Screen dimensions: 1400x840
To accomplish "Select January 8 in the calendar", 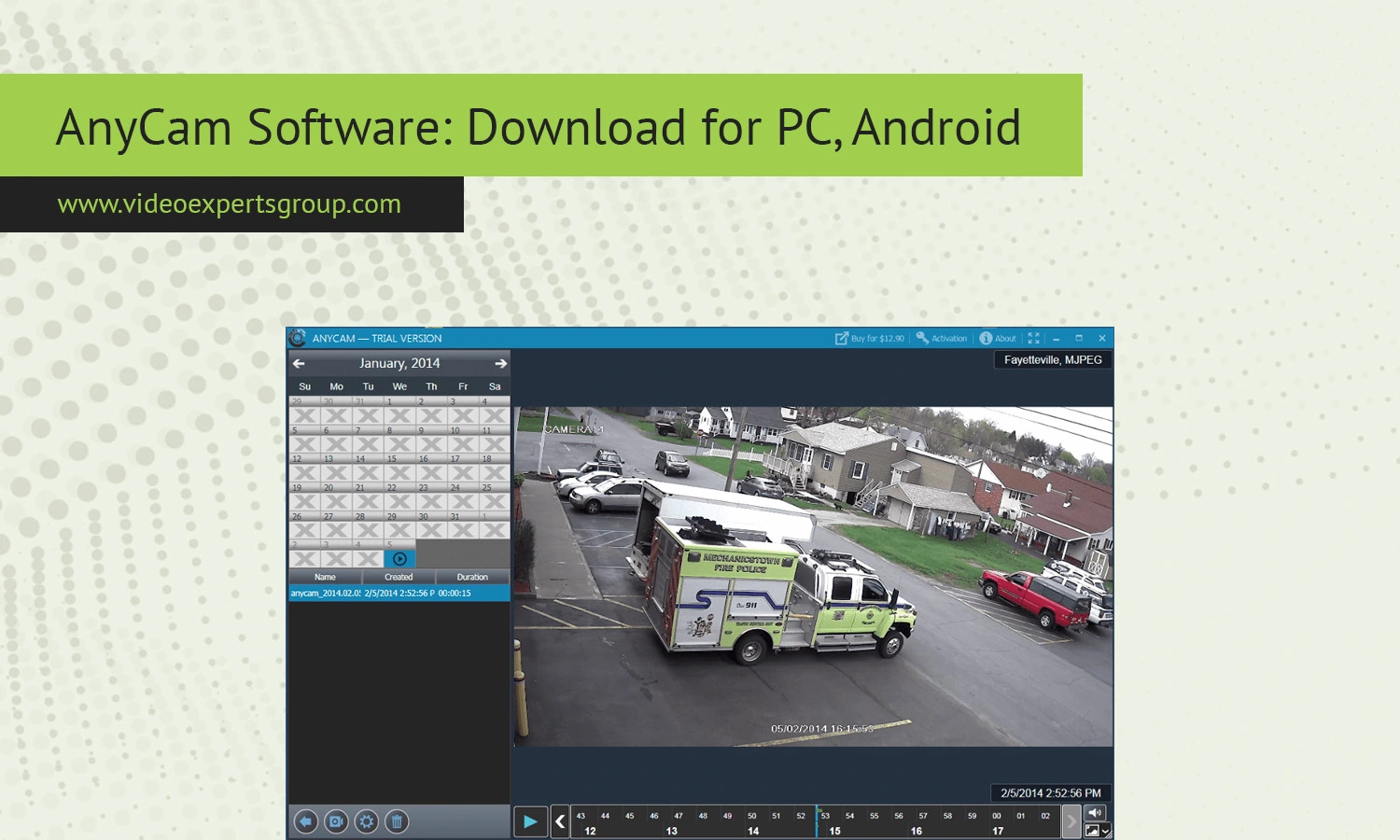I will coord(399,440).
